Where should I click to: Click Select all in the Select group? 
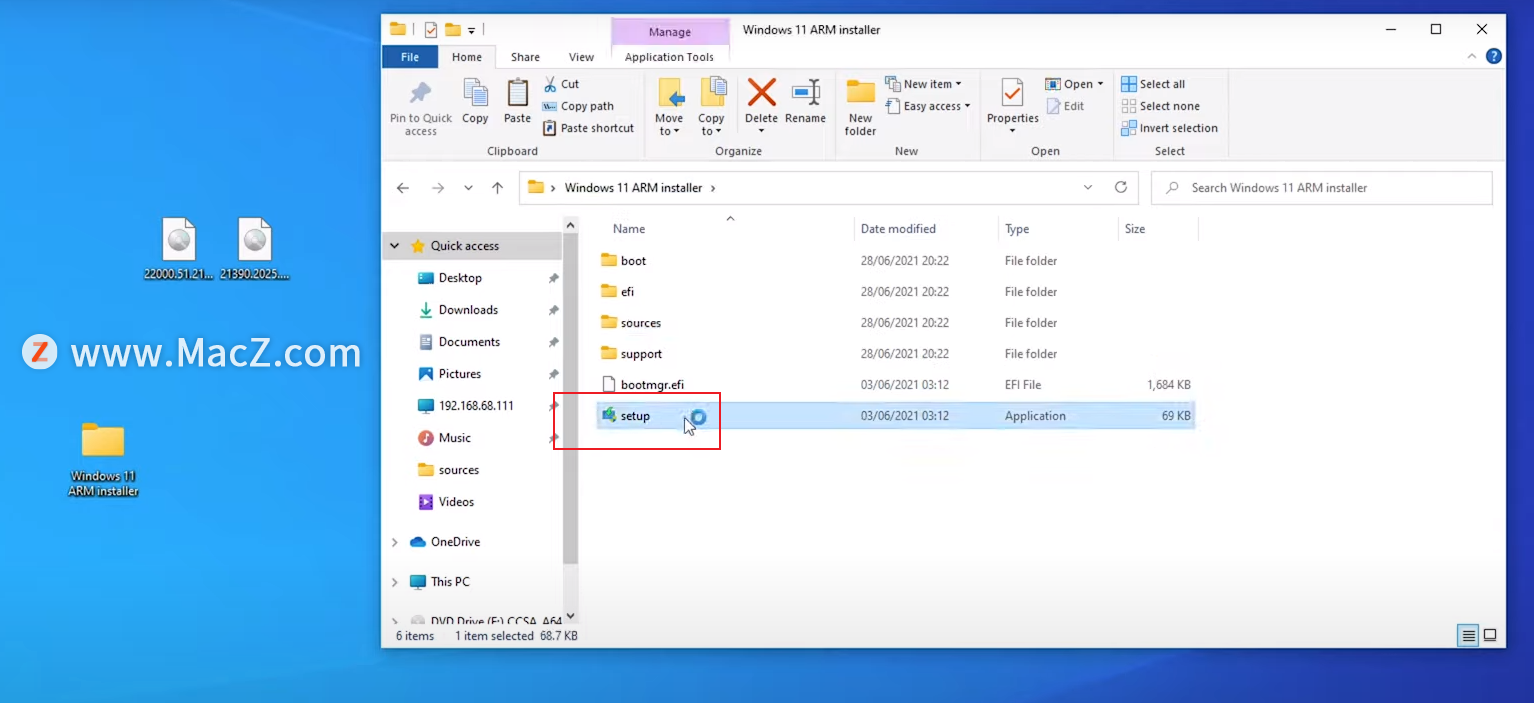[x=1153, y=84]
